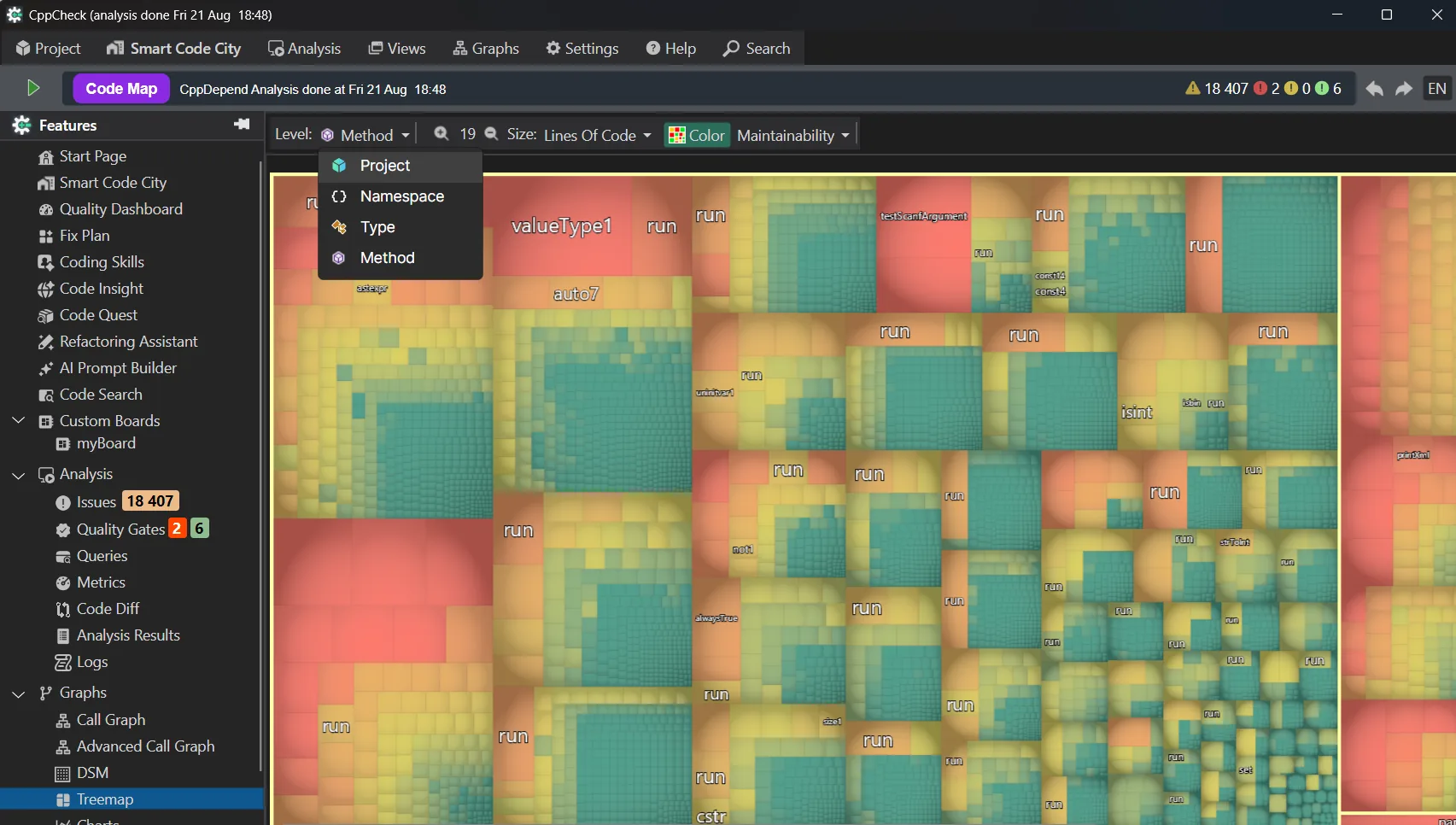The height and width of the screenshot is (825, 1456).
Task: Collapse the Graphs tree section
Action: [x=19, y=693]
